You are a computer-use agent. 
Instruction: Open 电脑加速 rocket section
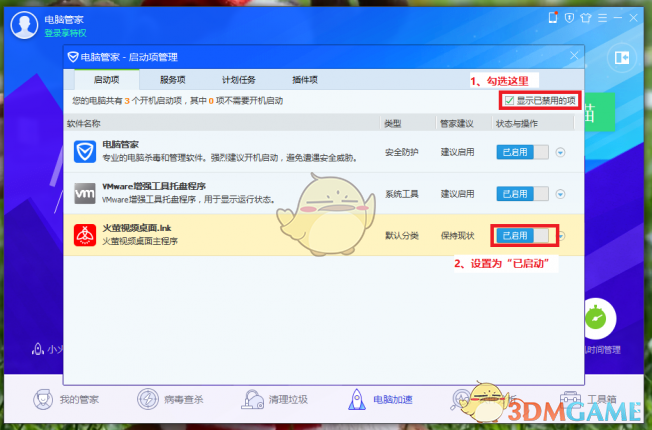pos(380,400)
